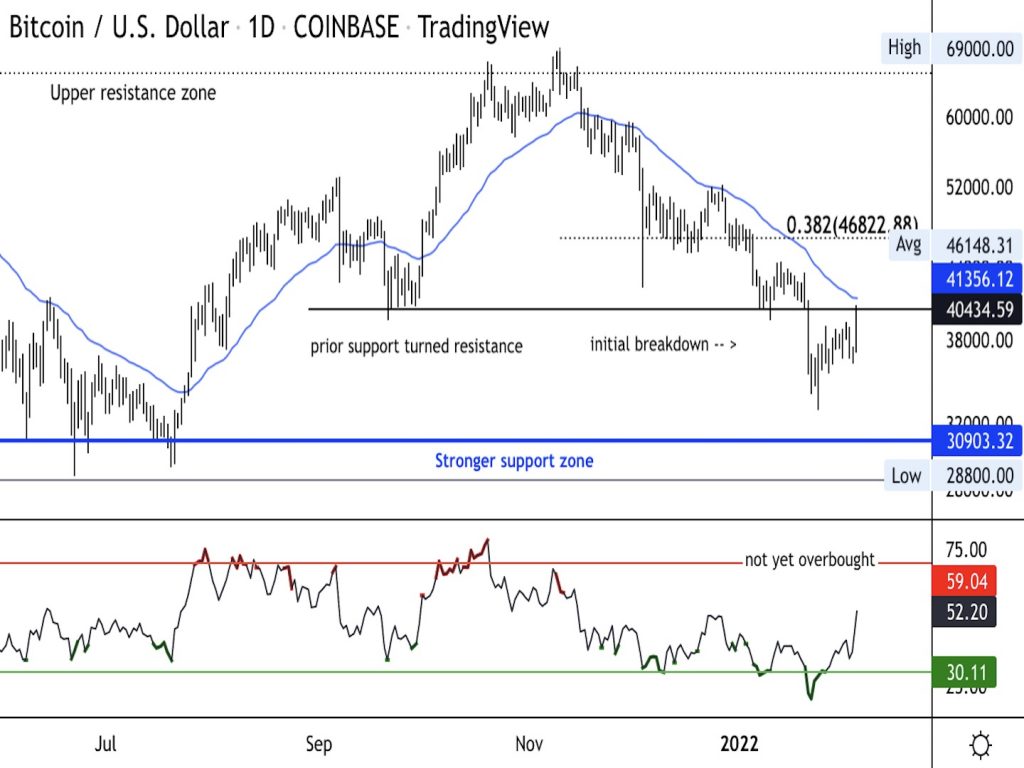This screenshot has width=1024, height=768.
Task: Select the 'Stronger support zone' text annotation
Action: pos(513,461)
